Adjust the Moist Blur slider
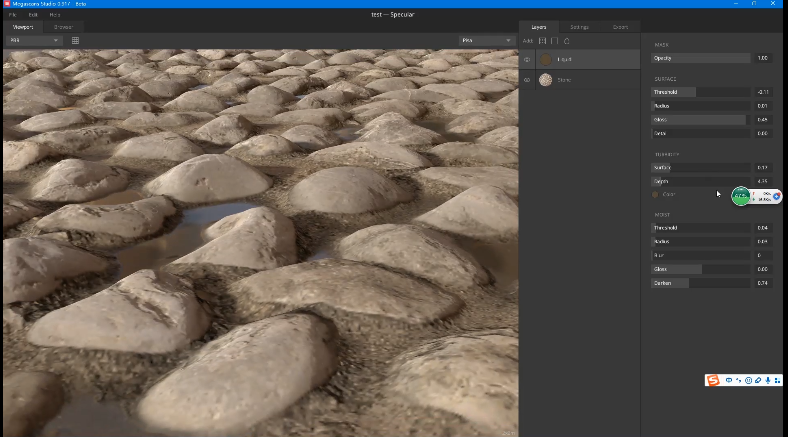 [701, 255]
